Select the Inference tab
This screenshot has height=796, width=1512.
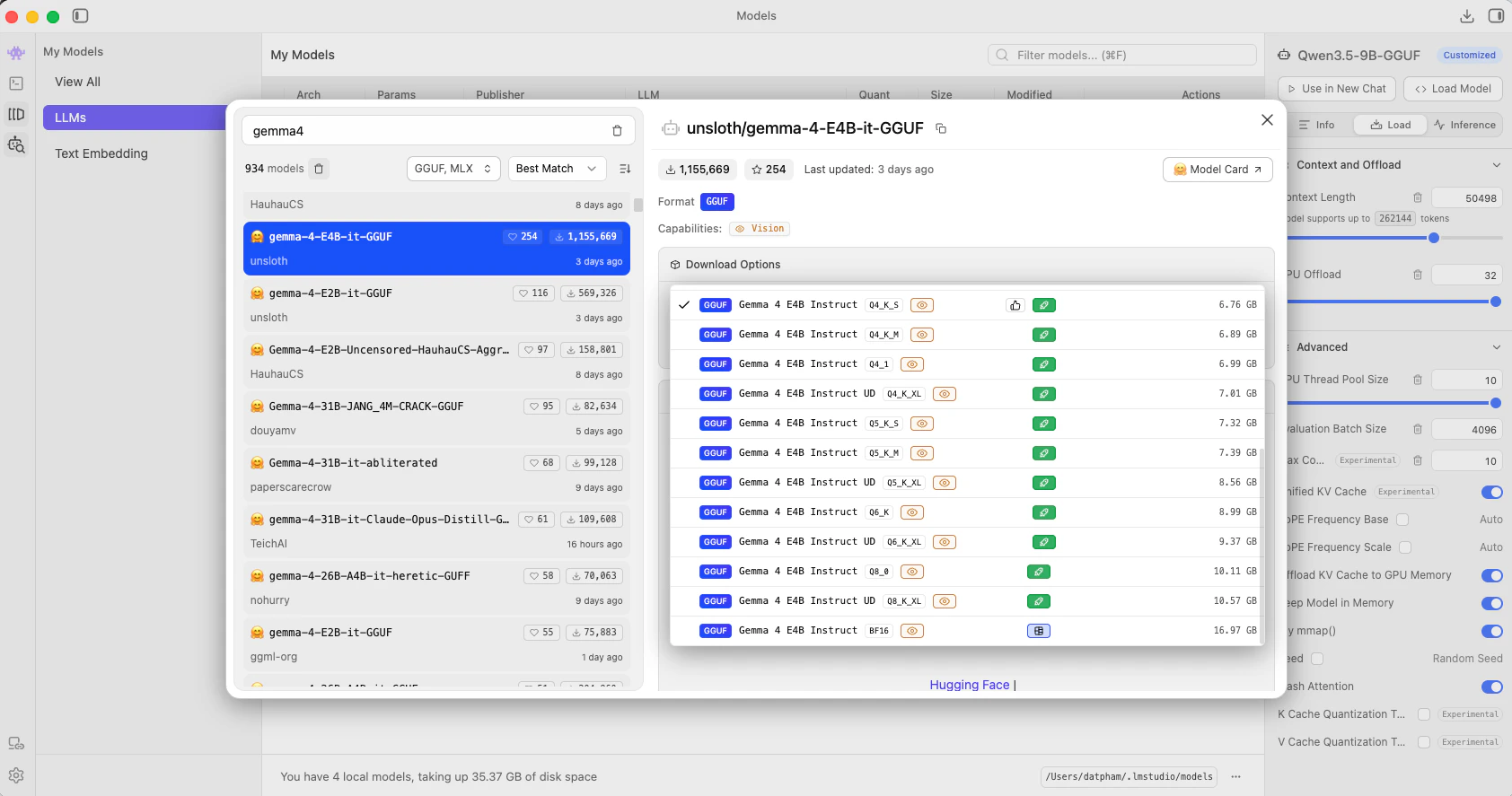point(1465,125)
